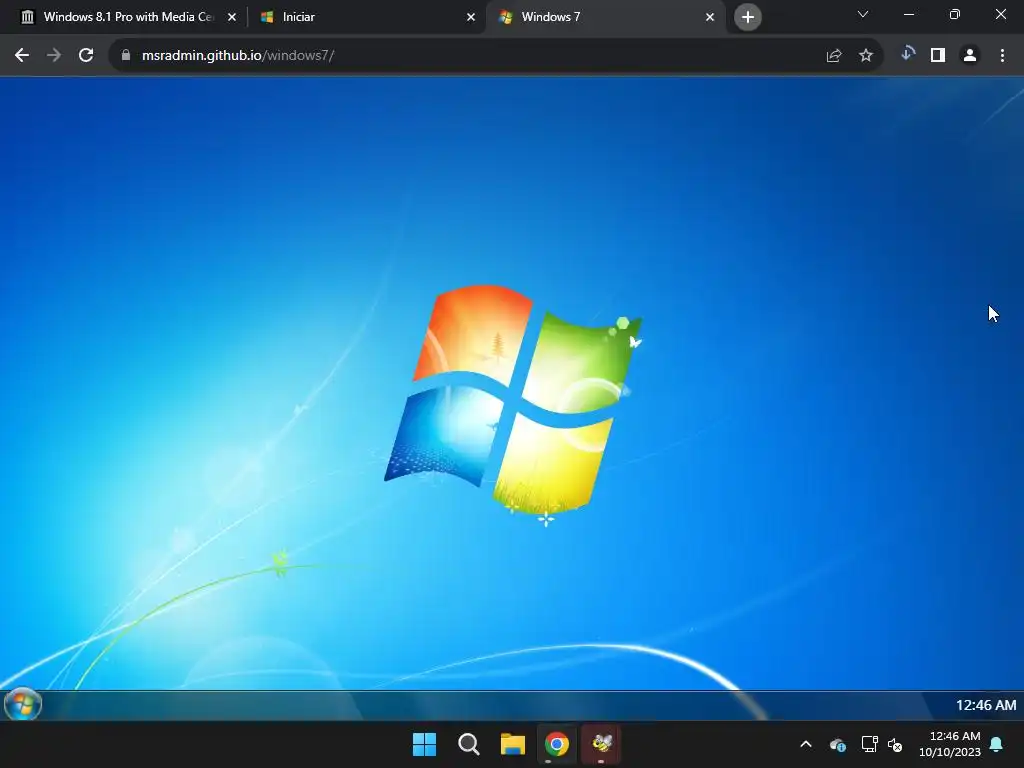
Task: Open the tab search dropdown chevron
Action: 863,14
